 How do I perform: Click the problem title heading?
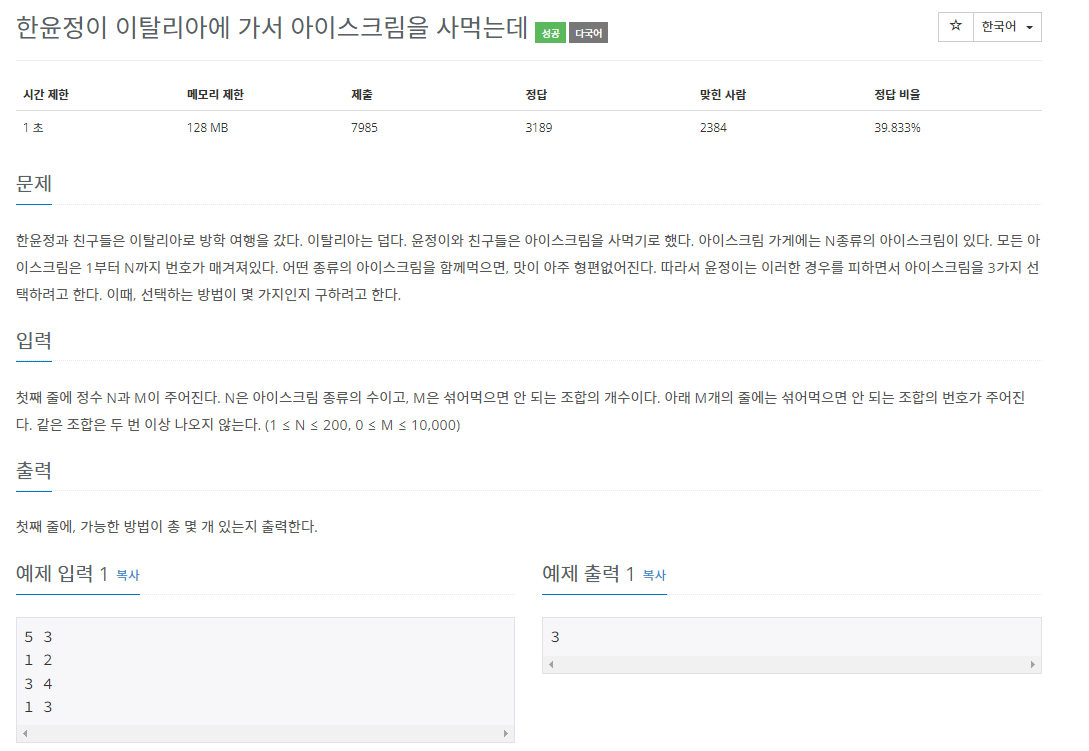coord(272,28)
